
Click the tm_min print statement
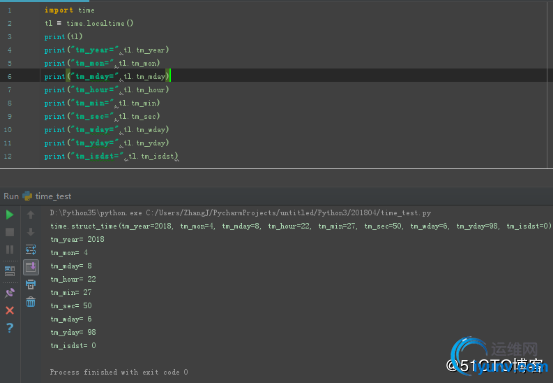point(102,103)
